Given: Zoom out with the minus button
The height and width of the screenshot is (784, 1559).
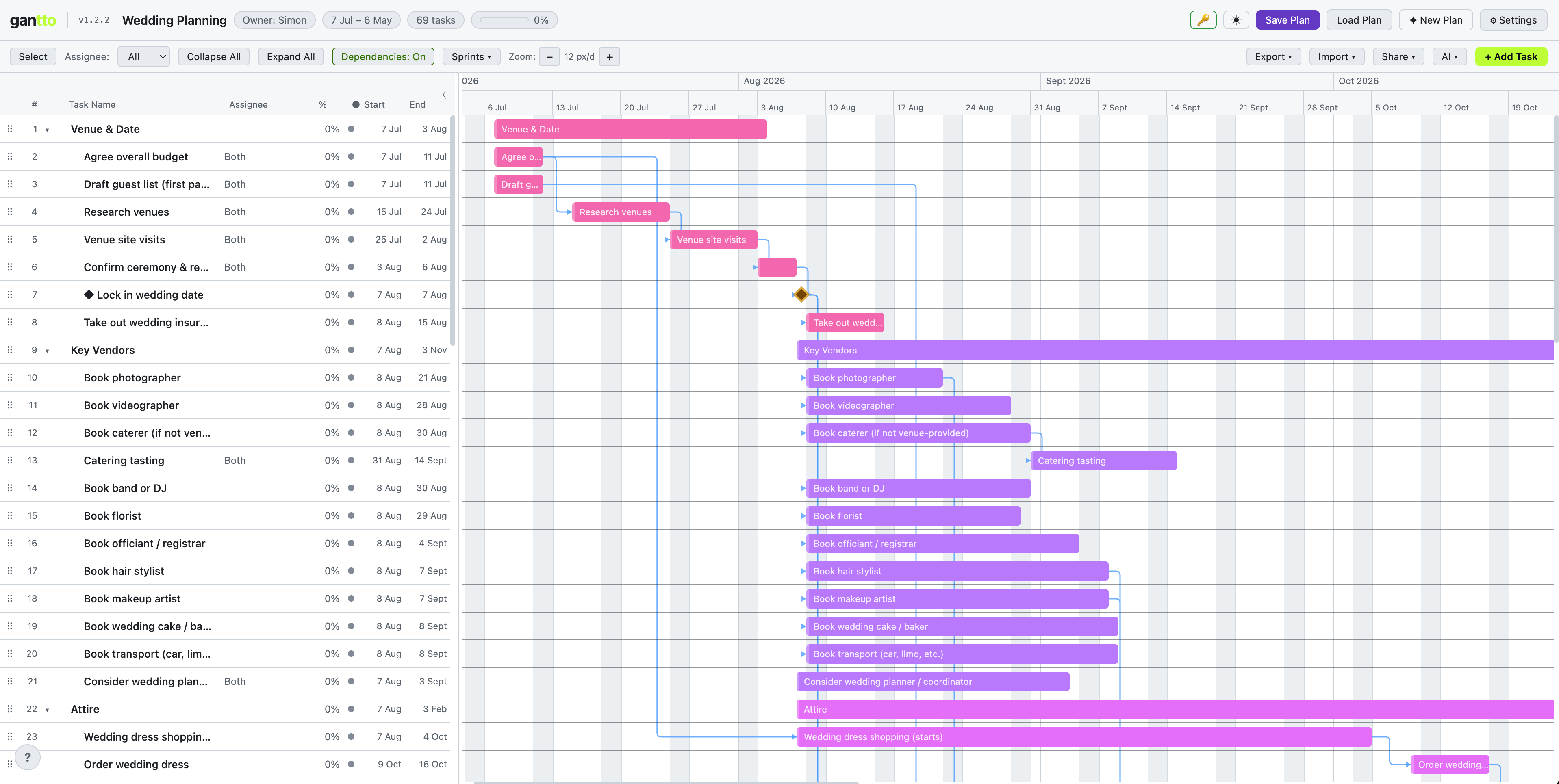Looking at the screenshot, I should [x=549, y=57].
